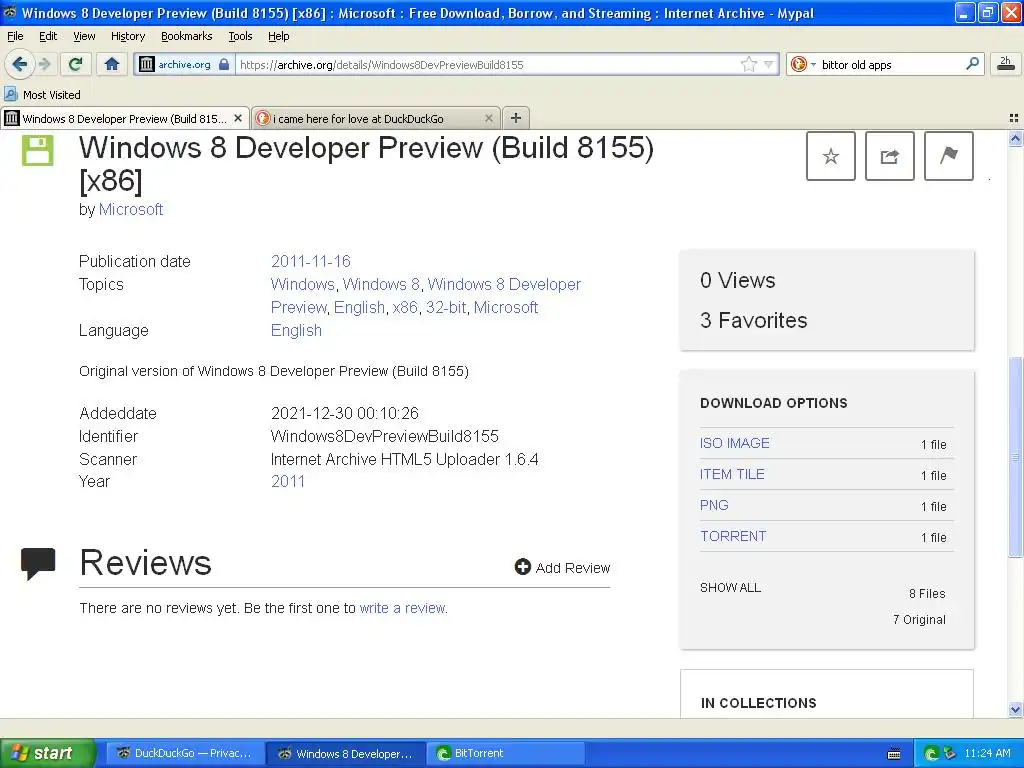
Task: Close the DuckDuckGo tab
Action: pyautogui.click(x=488, y=118)
